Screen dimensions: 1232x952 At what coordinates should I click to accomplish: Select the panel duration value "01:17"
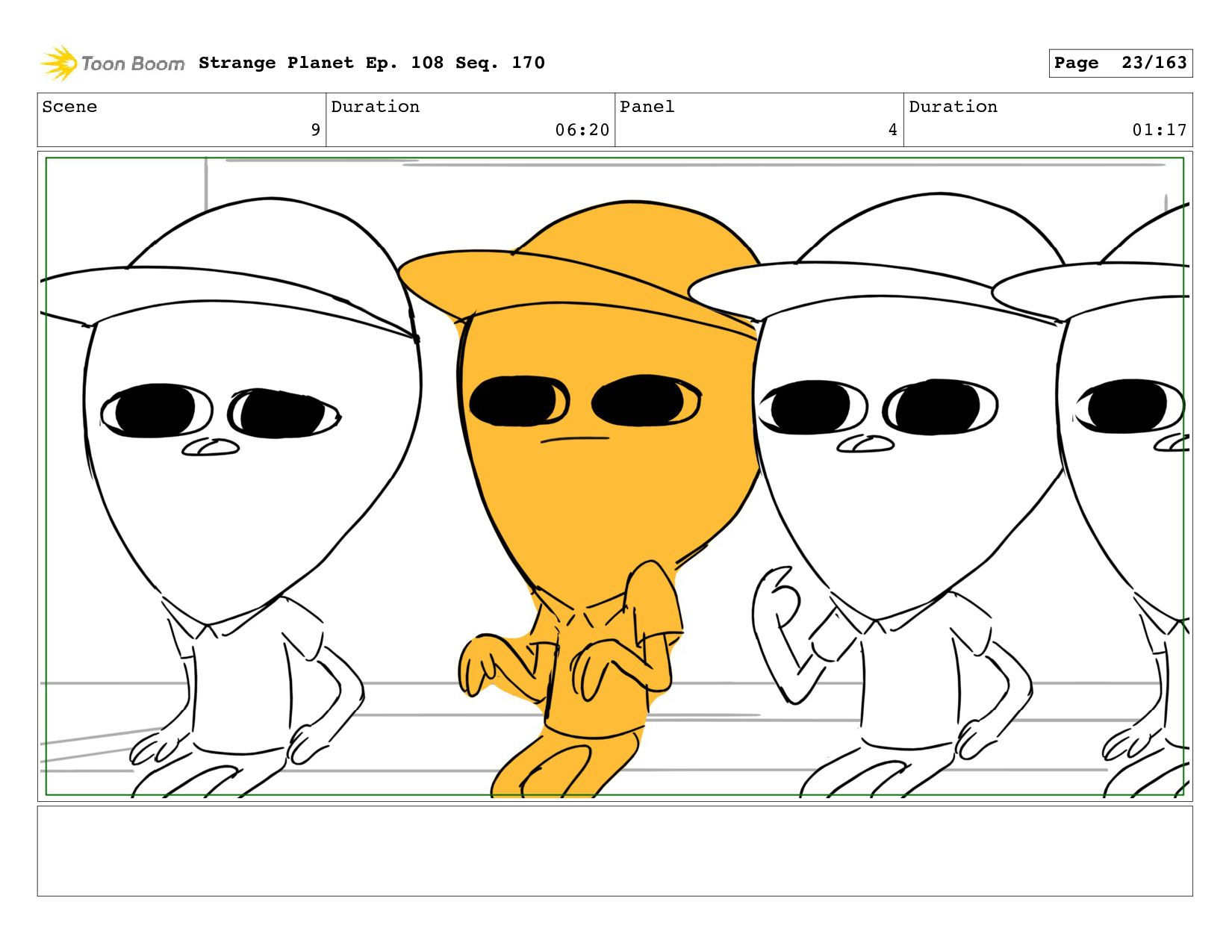pyautogui.click(x=1160, y=130)
